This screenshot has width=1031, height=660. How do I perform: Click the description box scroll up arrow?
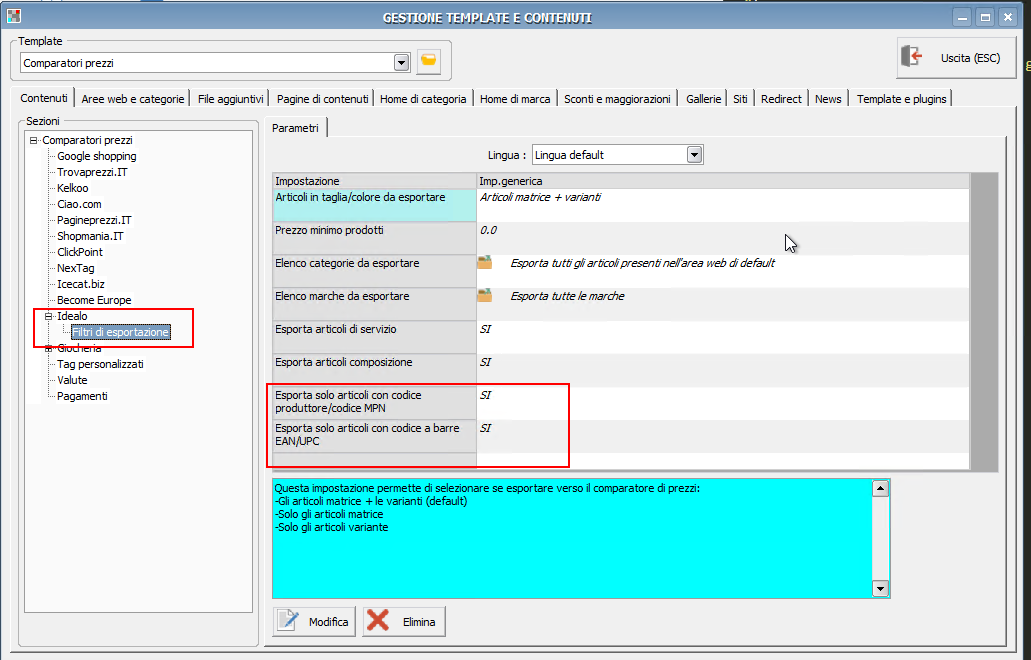pos(880,488)
